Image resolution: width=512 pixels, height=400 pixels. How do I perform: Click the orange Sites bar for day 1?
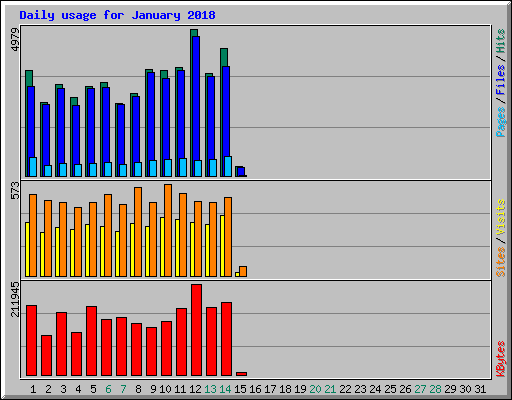tap(33, 235)
